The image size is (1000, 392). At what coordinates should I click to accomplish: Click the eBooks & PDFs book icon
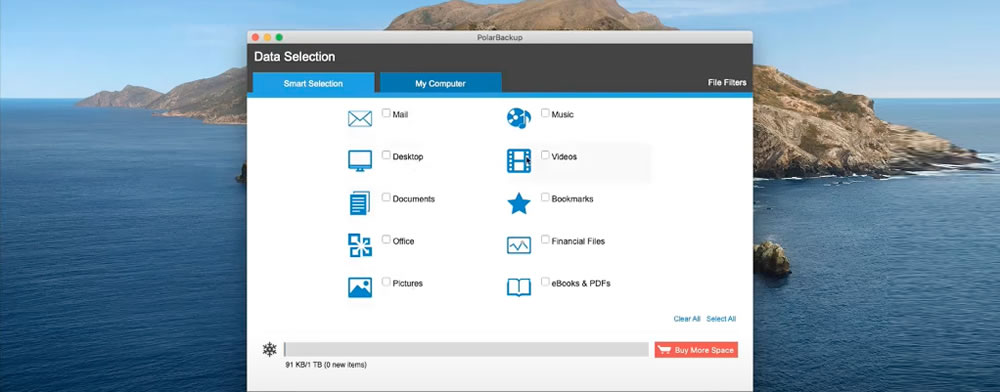518,287
